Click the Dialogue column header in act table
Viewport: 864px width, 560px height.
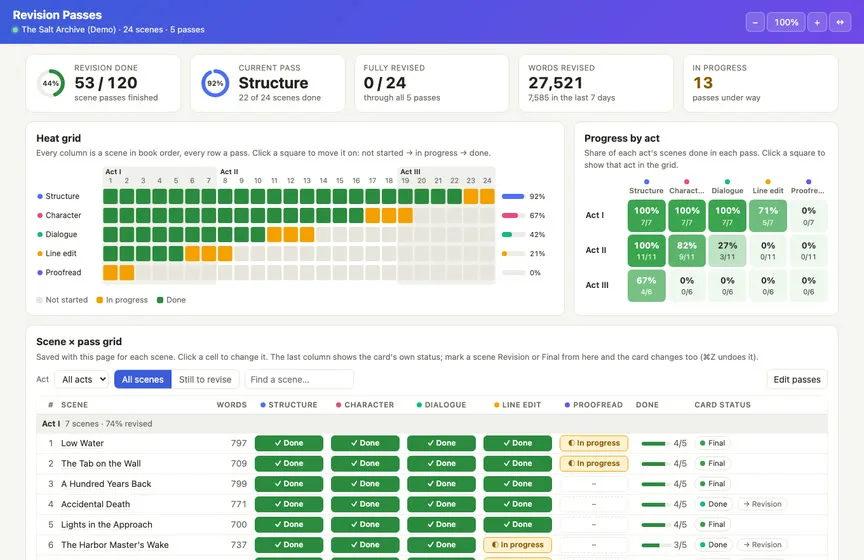[x=727, y=186]
